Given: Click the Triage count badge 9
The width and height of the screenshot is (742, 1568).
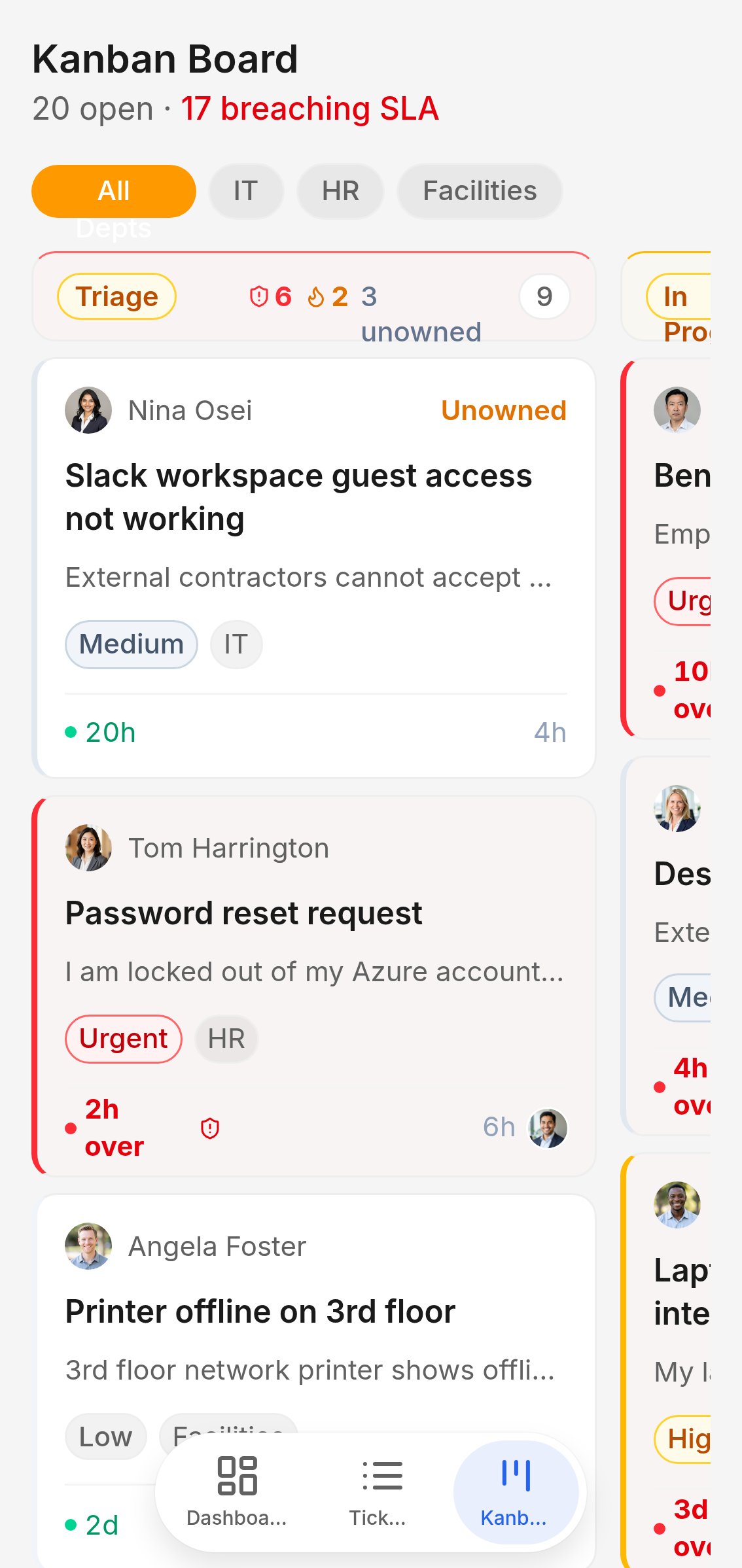Looking at the screenshot, I should point(544,296).
